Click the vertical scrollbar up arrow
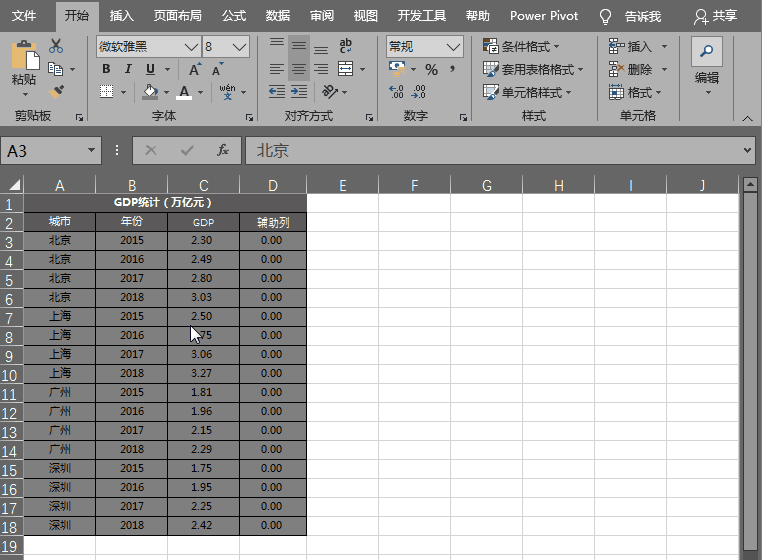The width and height of the screenshot is (762, 560). 750,185
